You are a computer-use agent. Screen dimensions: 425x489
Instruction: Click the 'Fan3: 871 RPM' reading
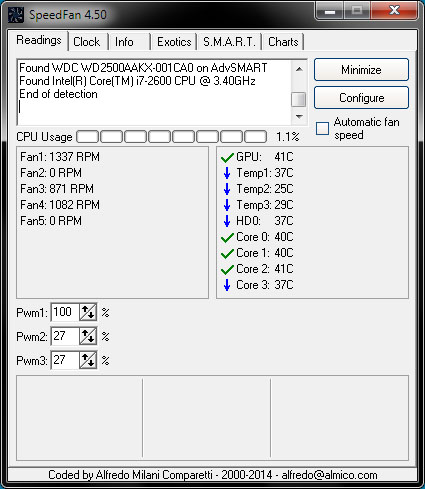[x=57, y=189]
